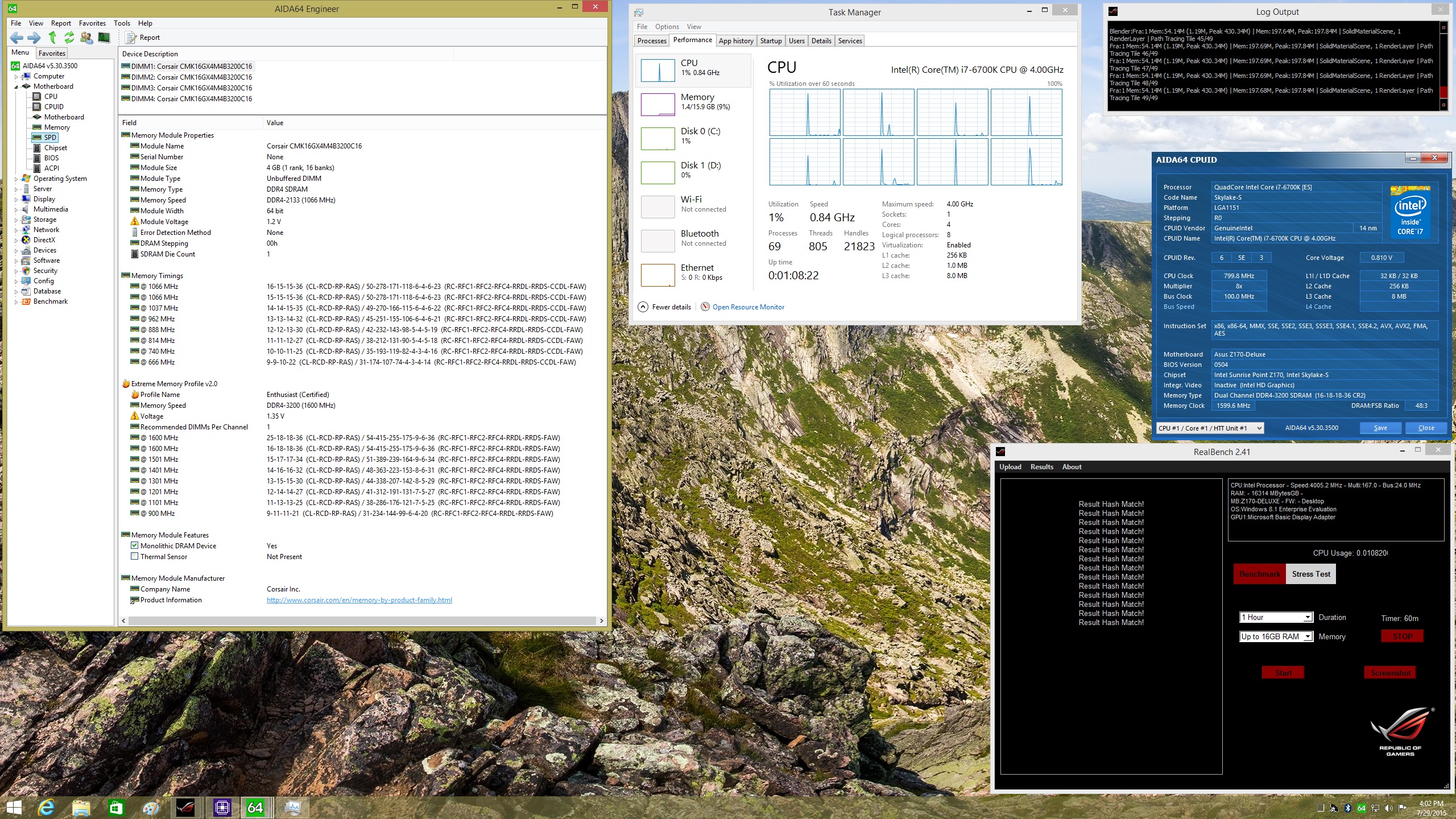Open the Up to 16GB RAM dropdown
1456x819 pixels.
pos(1276,636)
